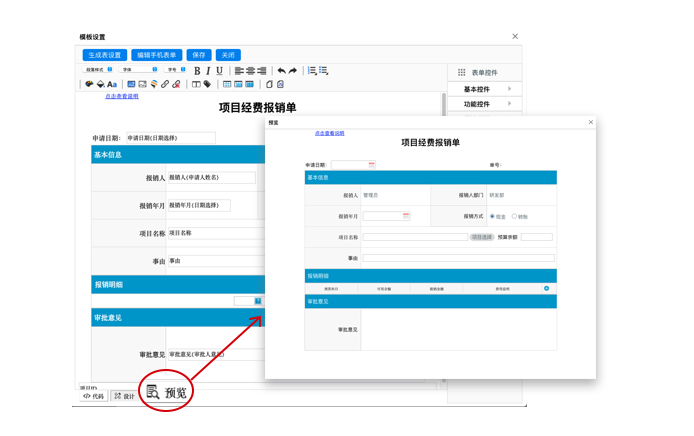Screen dimensions: 694x436
Task: Toggle italic formatting in editor toolbar
Action: tap(208, 71)
